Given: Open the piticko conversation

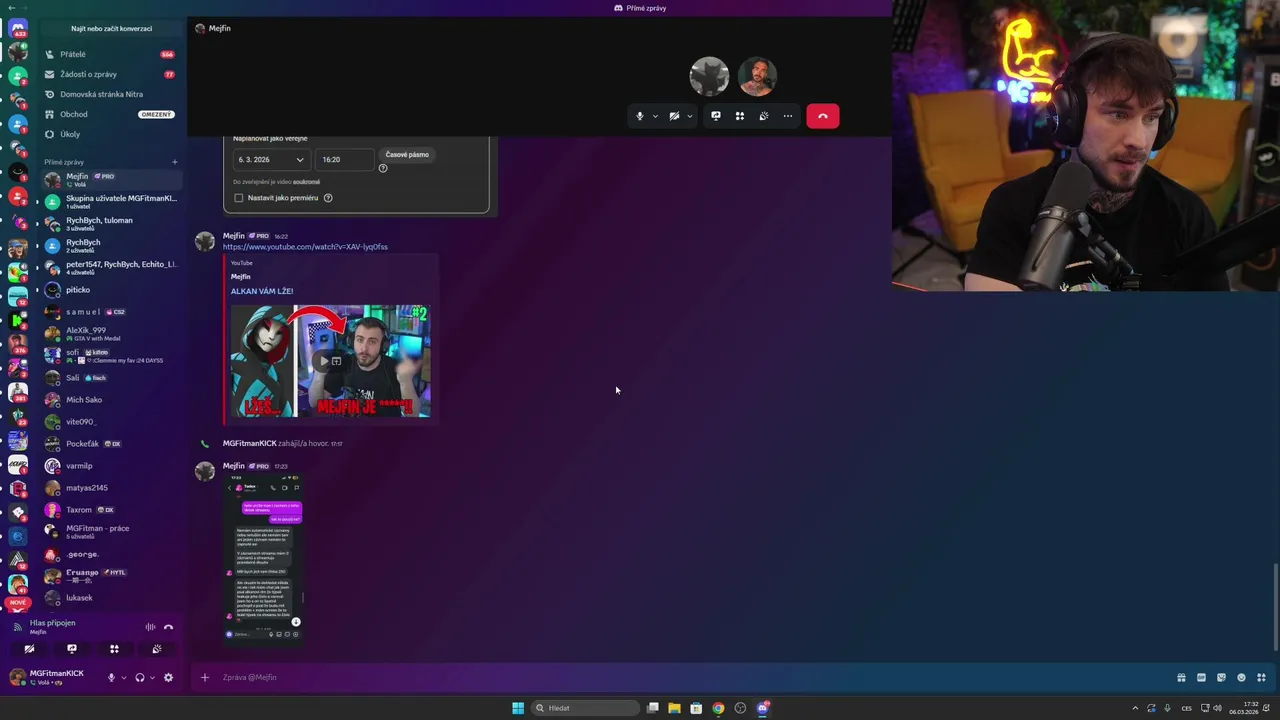Looking at the screenshot, I should pyautogui.click(x=111, y=290).
